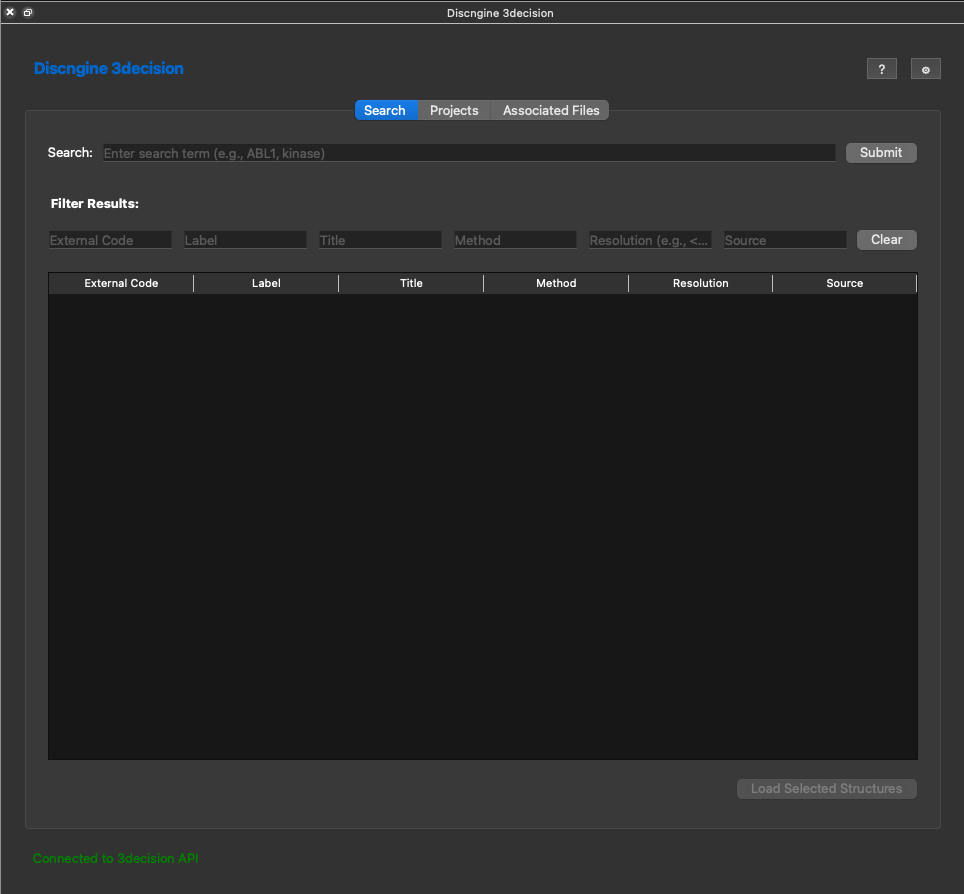Submit the search query
Image resolution: width=964 pixels, height=894 pixels.
[881, 152]
